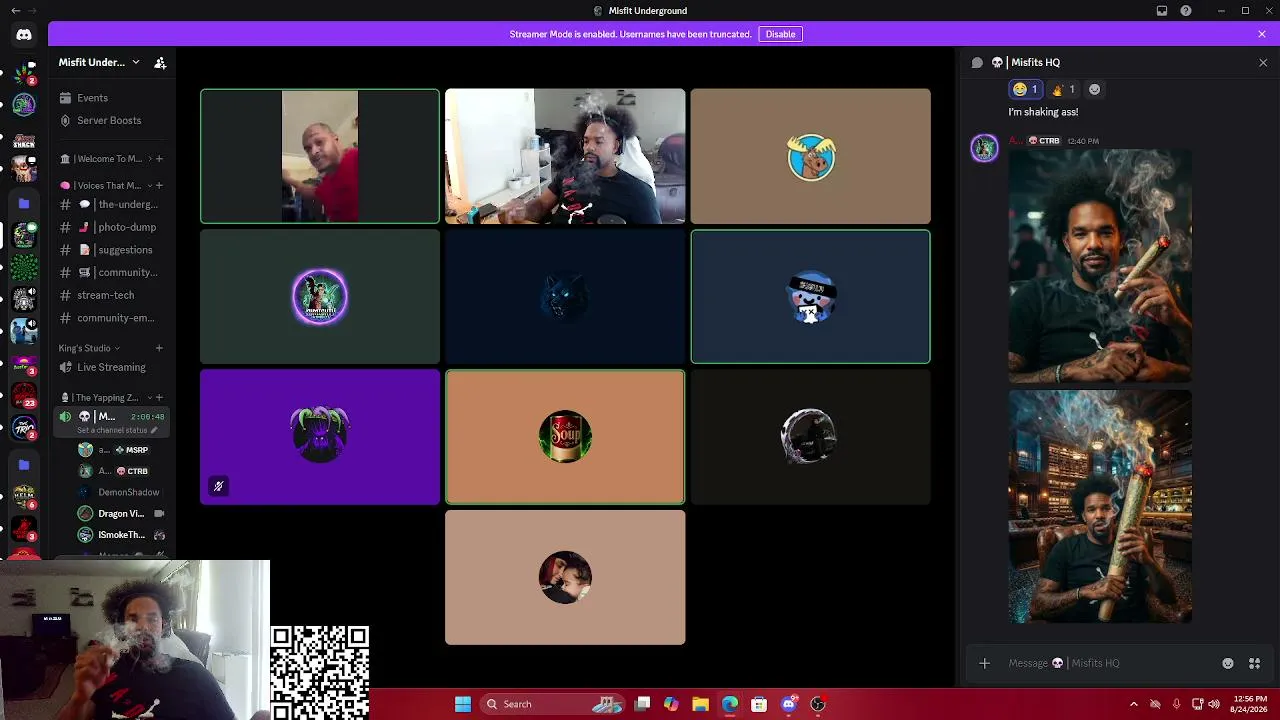This screenshot has height=720, width=1280.
Task: Show hidden icons in the system tray
Action: tap(1133, 704)
